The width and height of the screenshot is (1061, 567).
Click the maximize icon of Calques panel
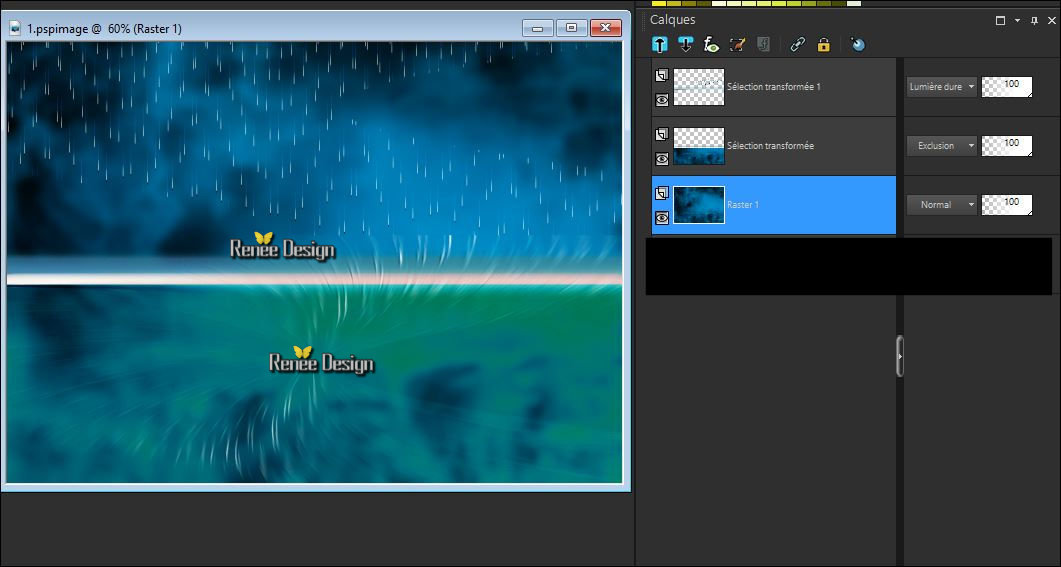[1000, 20]
